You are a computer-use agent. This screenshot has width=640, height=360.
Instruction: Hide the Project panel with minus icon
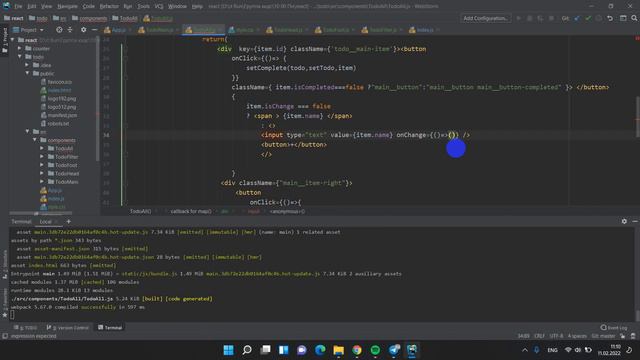click(94, 30)
